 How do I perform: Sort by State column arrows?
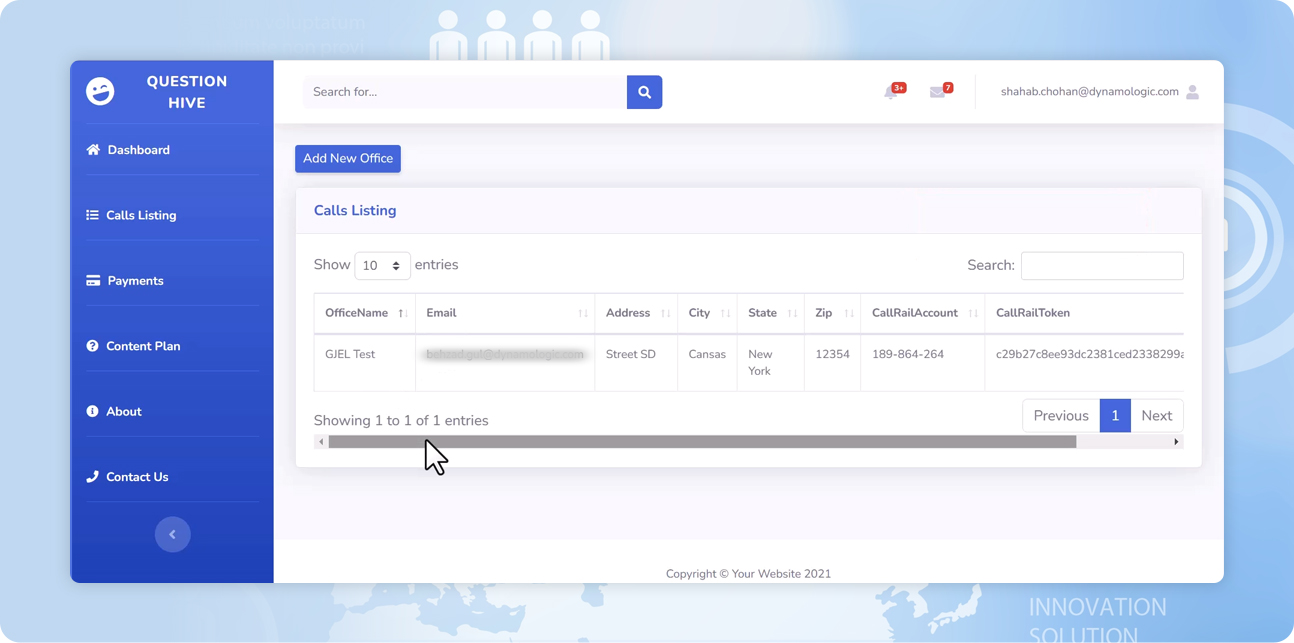pos(793,314)
